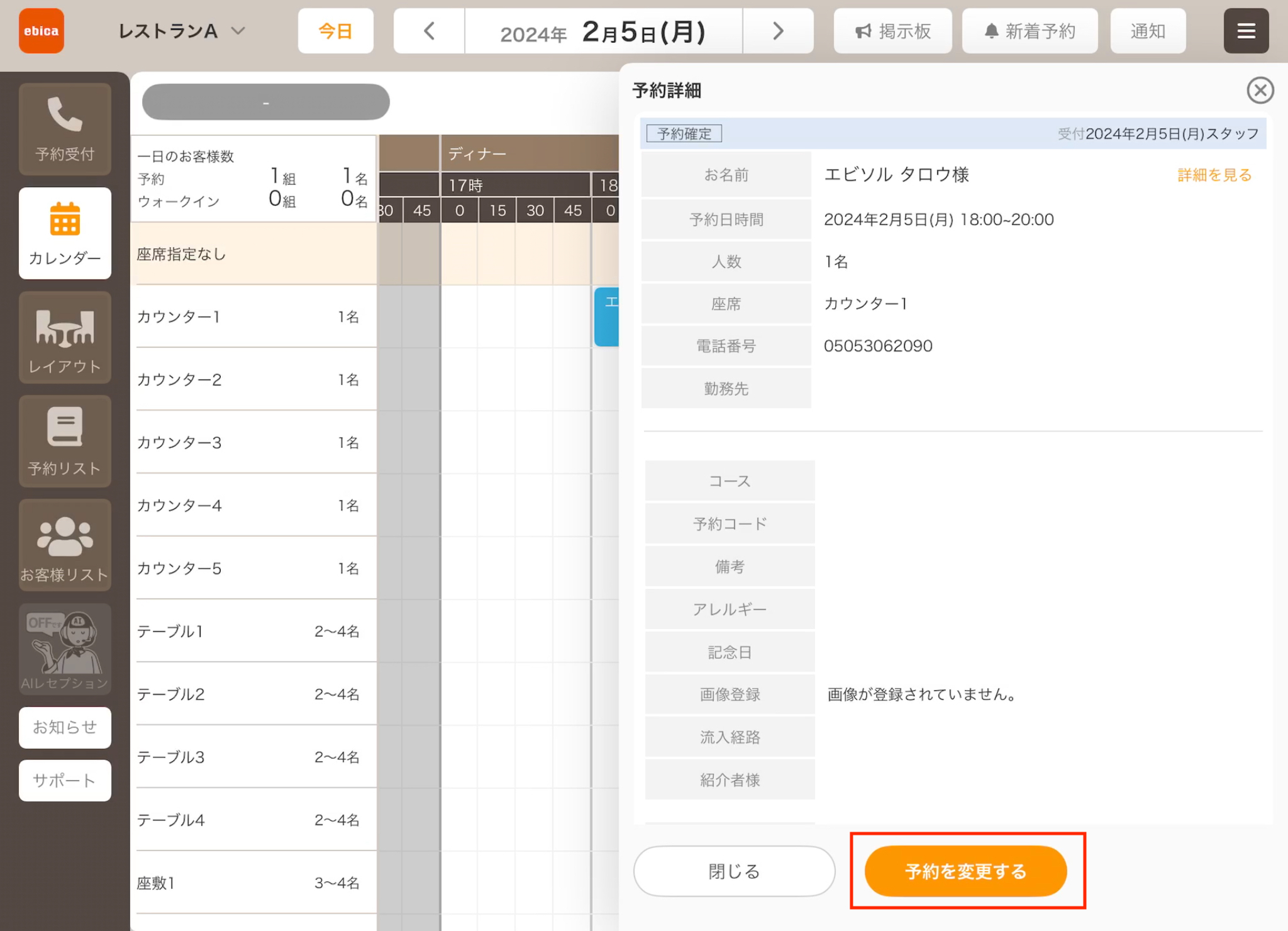Viewport: 1288px width, 931px height.
Task: Click phone number 05053062090
Action: (878, 346)
